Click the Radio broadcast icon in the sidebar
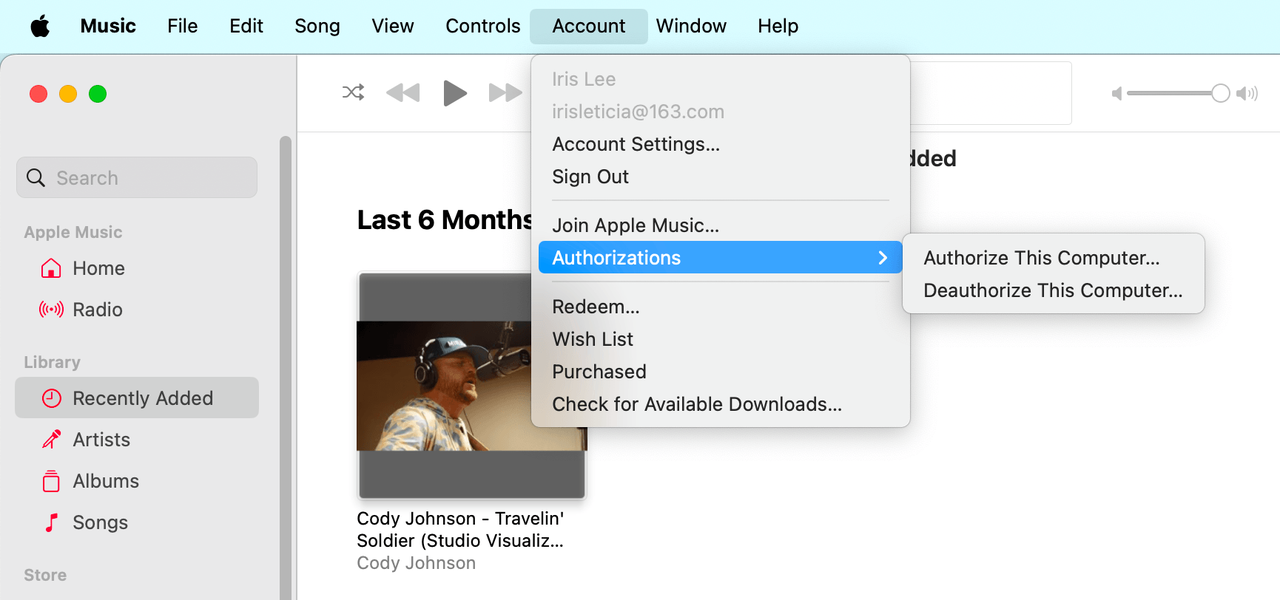Image resolution: width=1280 pixels, height=600 pixels. point(51,310)
